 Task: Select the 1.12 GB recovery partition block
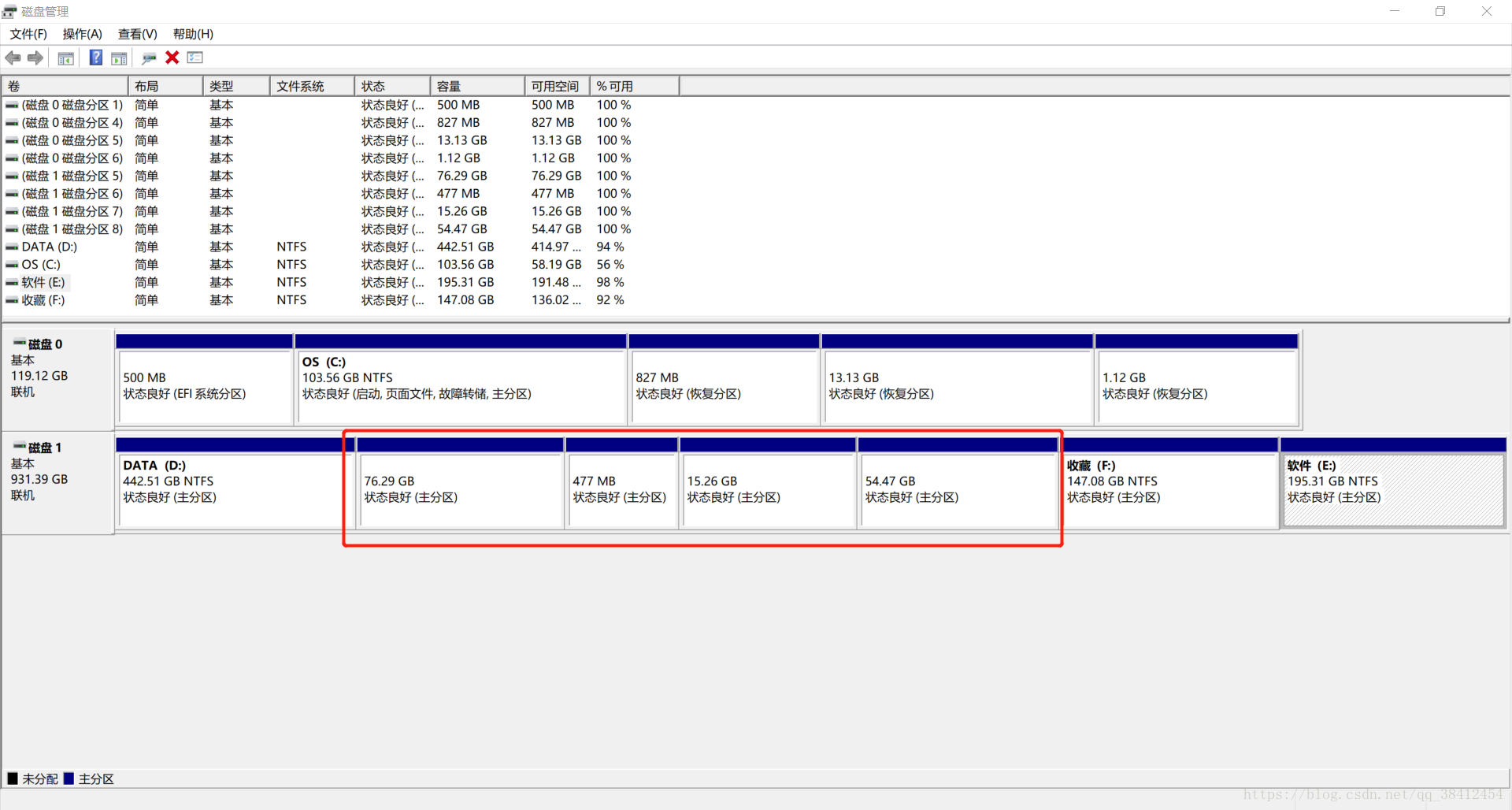tap(1196, 380)
